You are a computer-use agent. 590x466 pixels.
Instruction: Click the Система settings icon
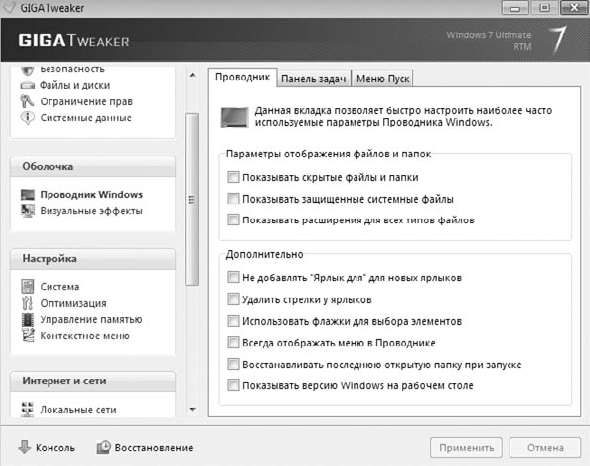coord(27,286)
